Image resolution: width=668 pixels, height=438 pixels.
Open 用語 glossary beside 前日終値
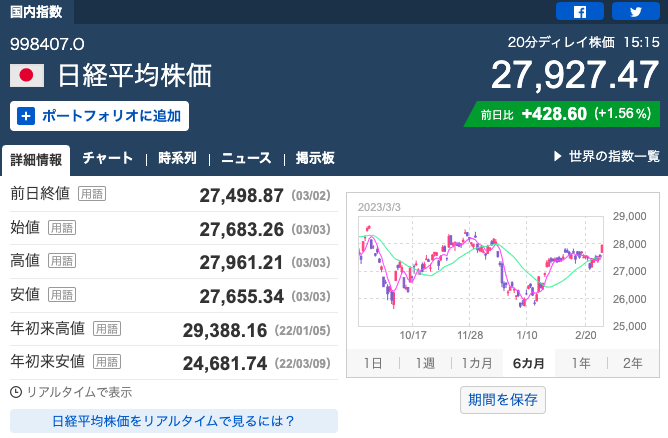(91, 195)
